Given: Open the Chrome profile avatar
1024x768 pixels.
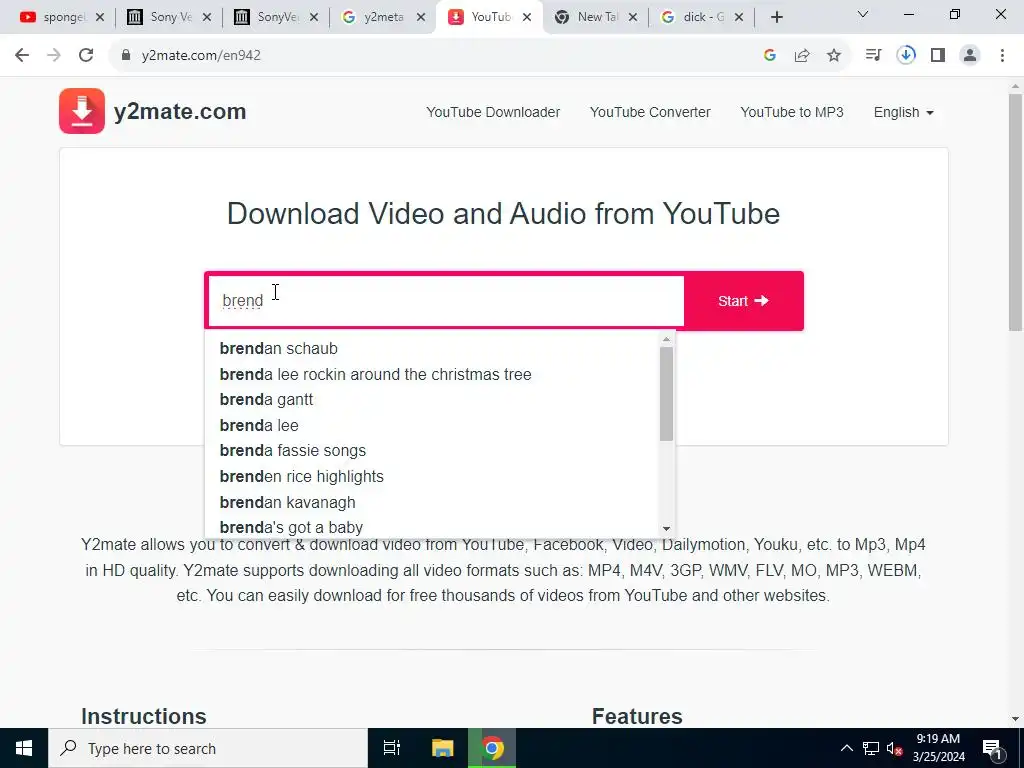Looking at the screenshot, I should [970, 56].
